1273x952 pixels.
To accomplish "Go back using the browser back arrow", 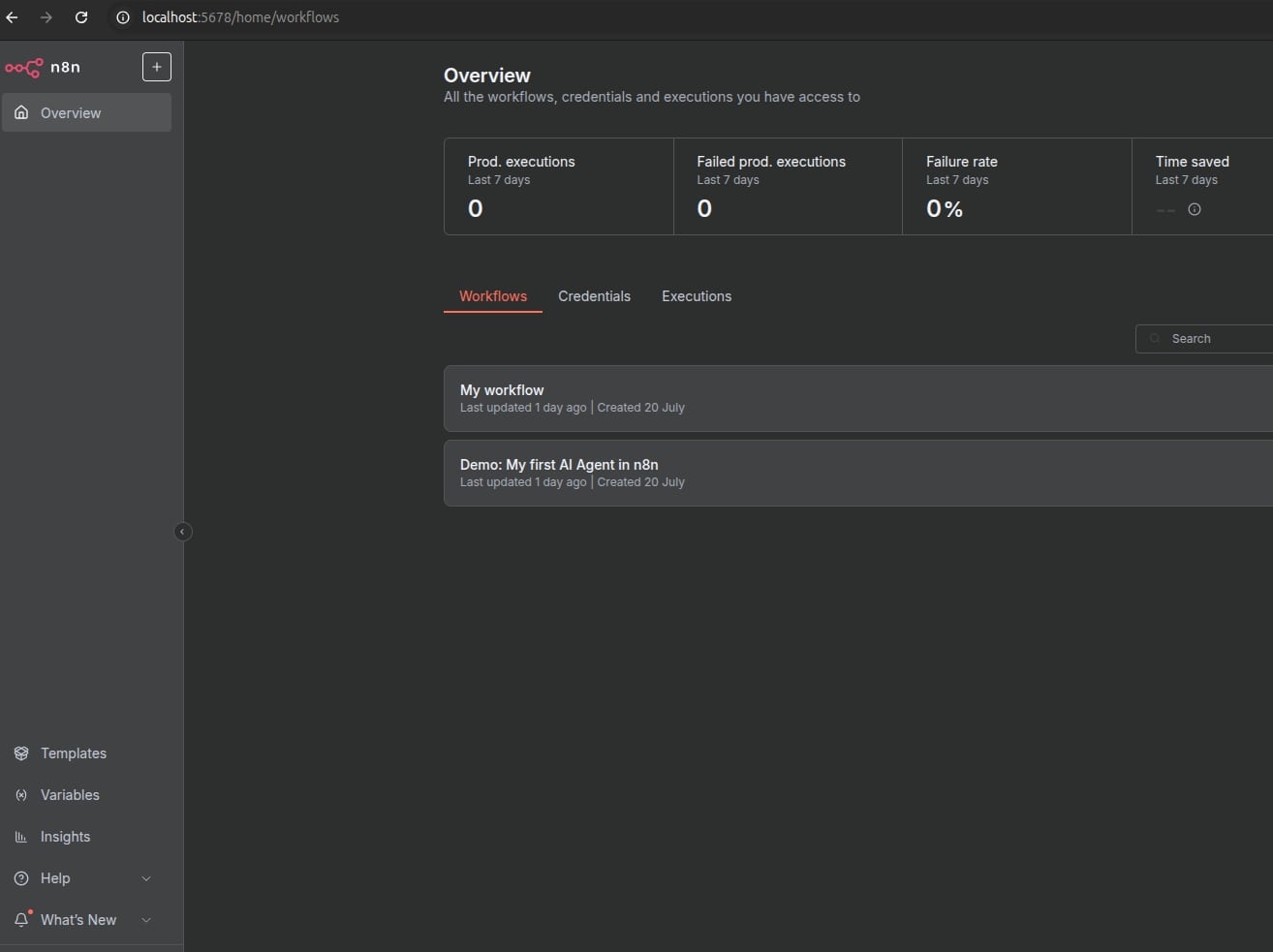I will point(12,17).
